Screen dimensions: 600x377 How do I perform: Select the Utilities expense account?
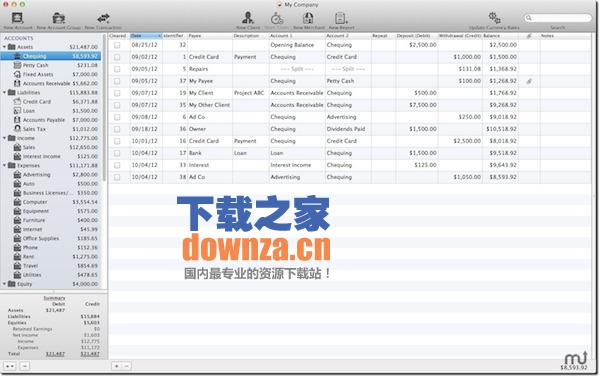pyautogui.click(x=51, y=275)
